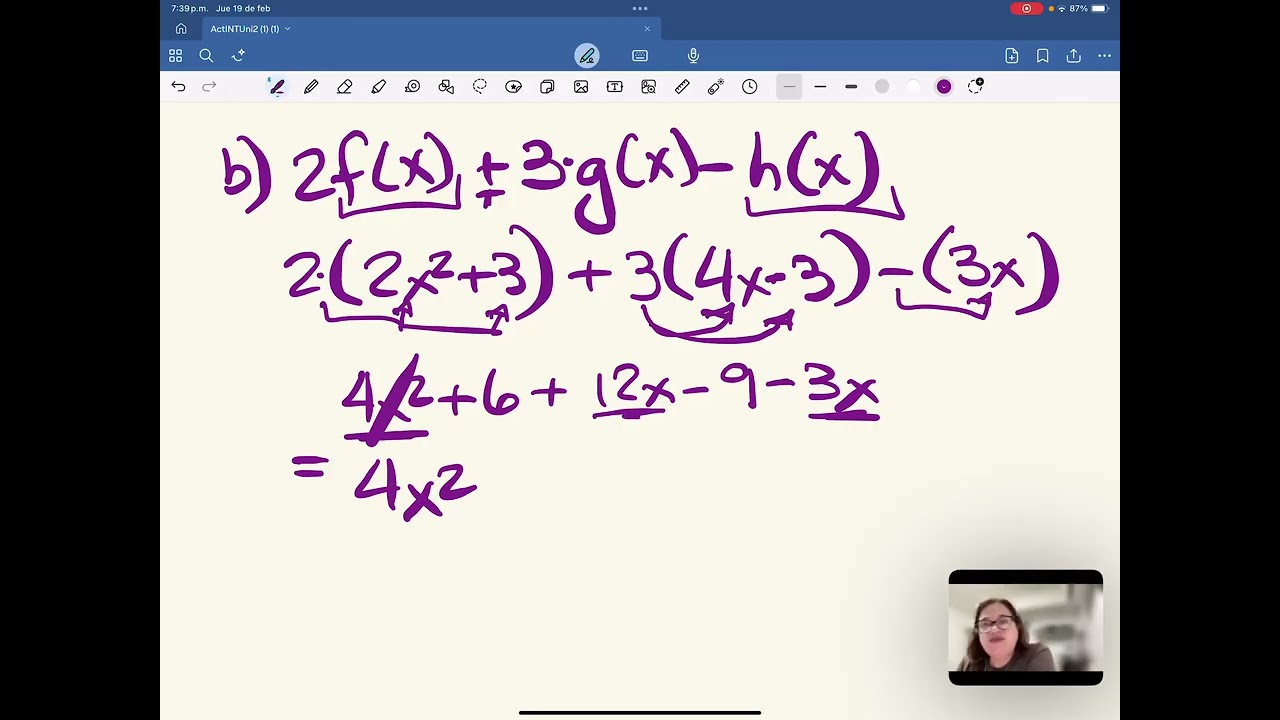Choose the medium stroke width
This screenshot has height=720, width=1280.
[820, 87]
